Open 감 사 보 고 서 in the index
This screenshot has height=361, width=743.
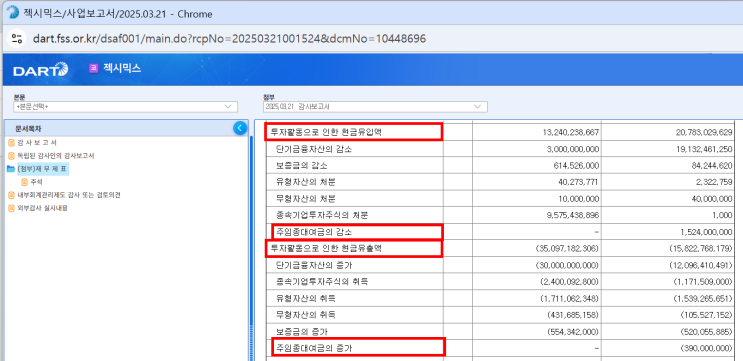tap(37, 143)
